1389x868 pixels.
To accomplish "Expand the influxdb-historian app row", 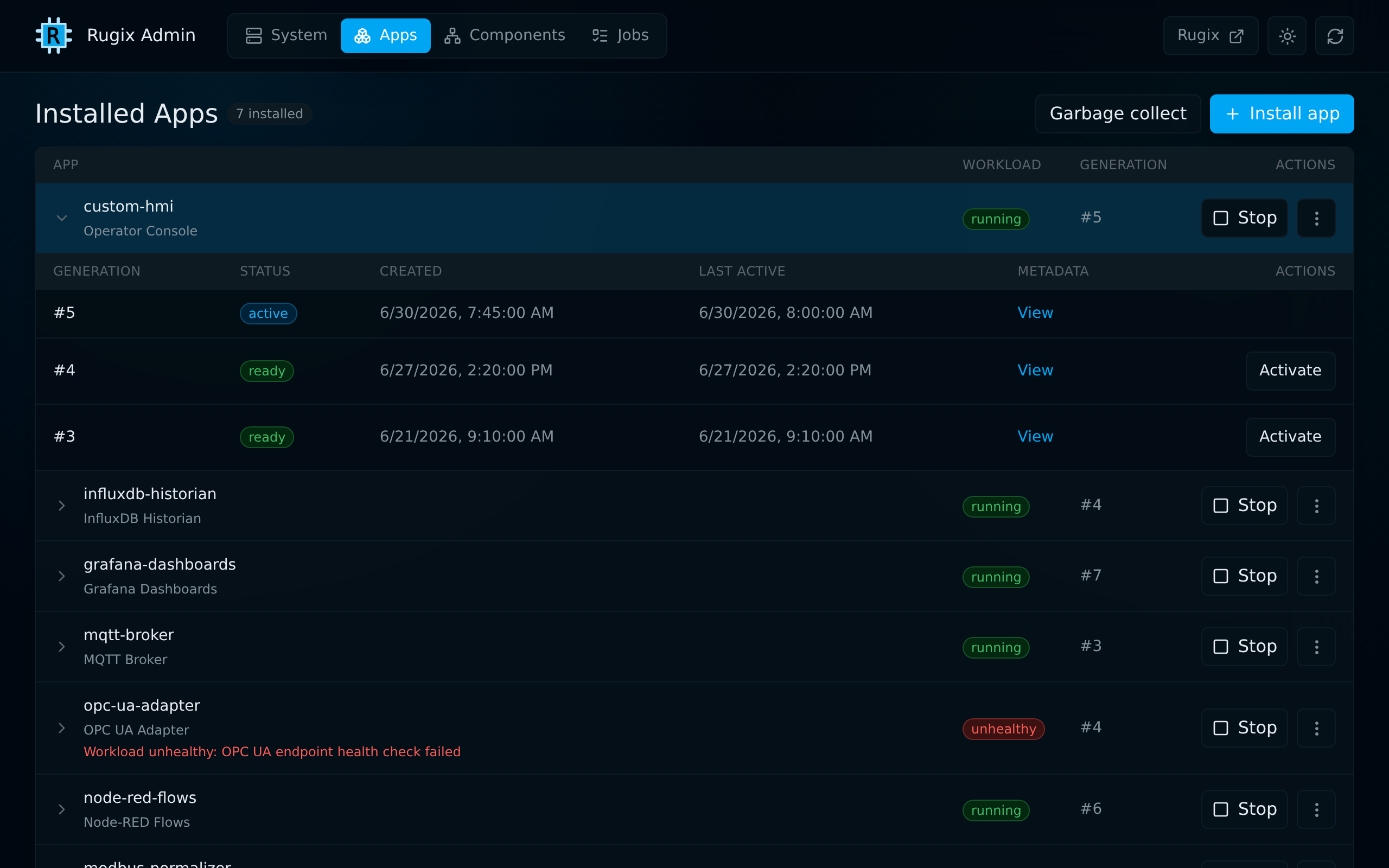I will [61, 506].
